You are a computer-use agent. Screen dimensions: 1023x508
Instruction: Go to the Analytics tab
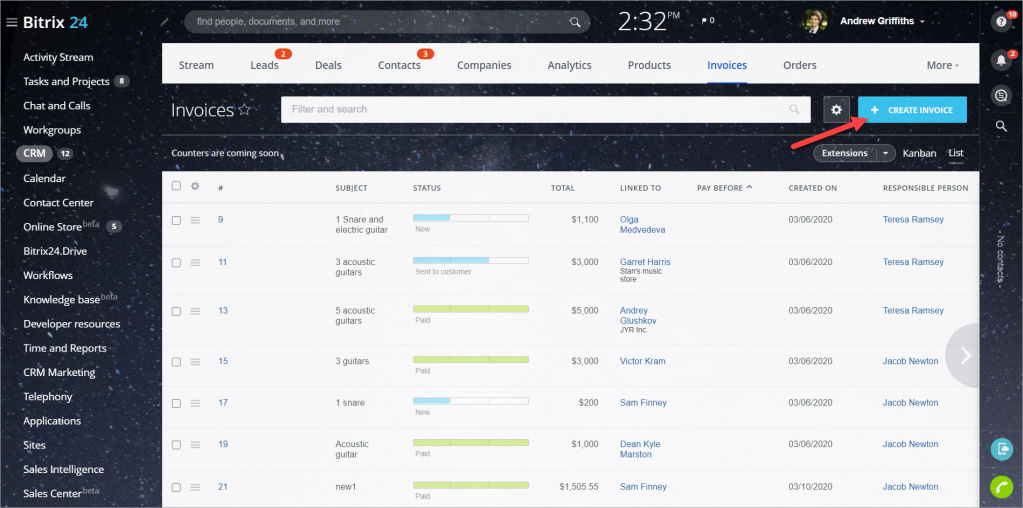[x=570, y=65]
